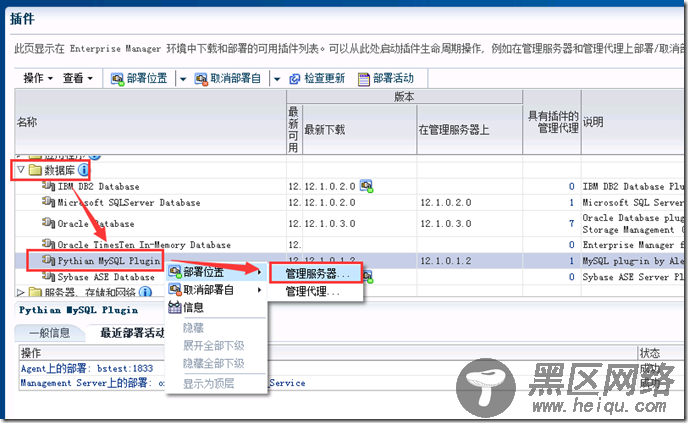This screenshot has height=423, width=688.
Task: Click the 最新下载 column header
Action: (x=359, y=129)
